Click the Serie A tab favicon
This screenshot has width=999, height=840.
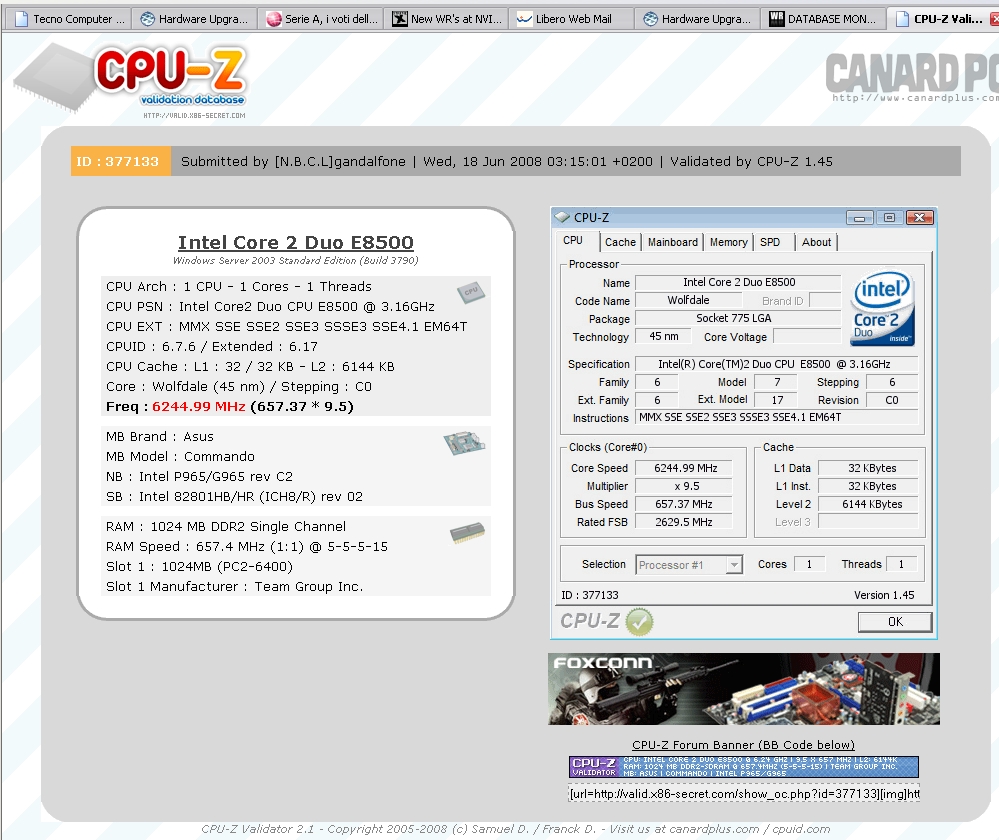pyautogui.click(x=274, y=19)
